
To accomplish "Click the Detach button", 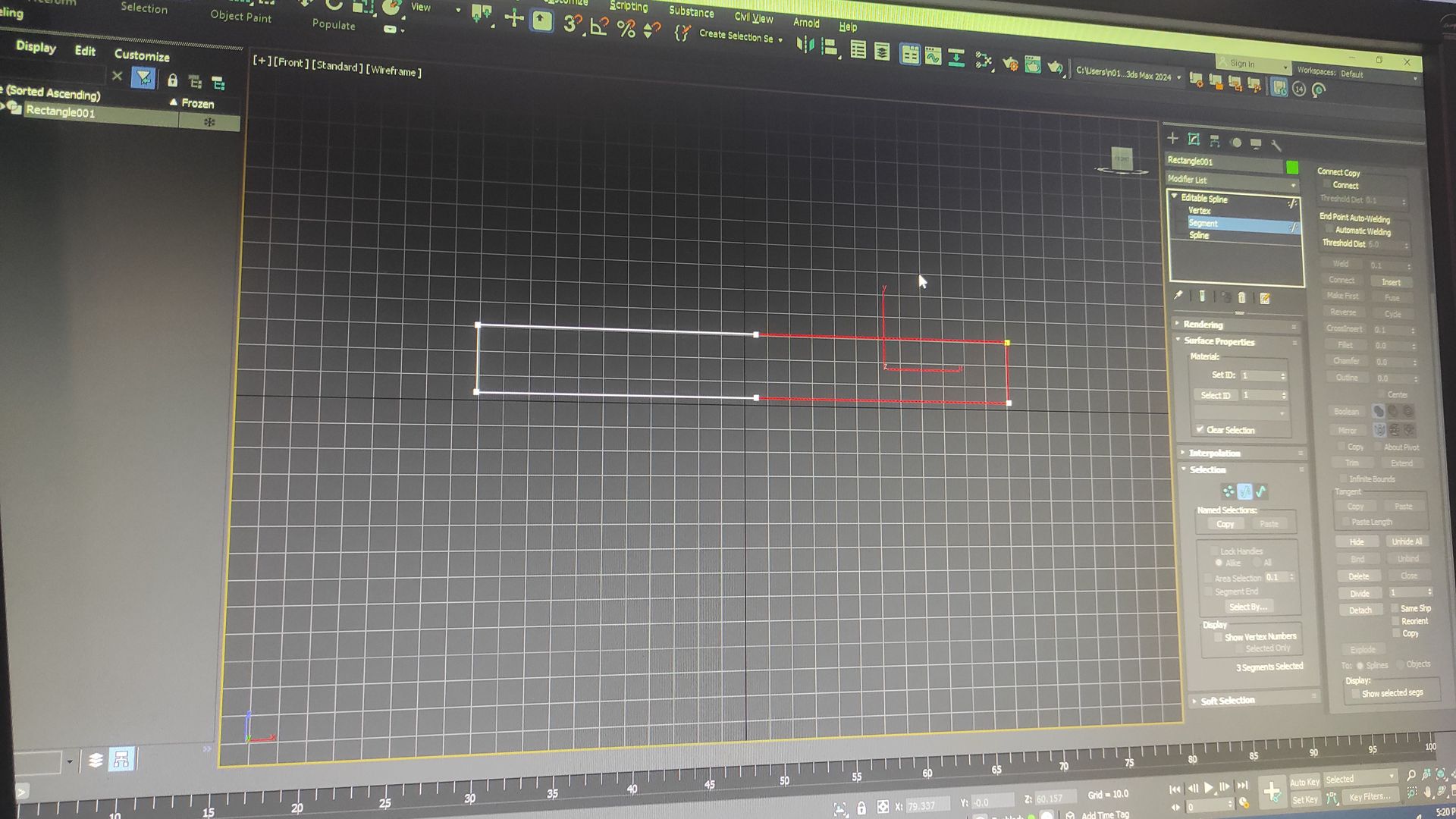I will (x=1360, y=610).
